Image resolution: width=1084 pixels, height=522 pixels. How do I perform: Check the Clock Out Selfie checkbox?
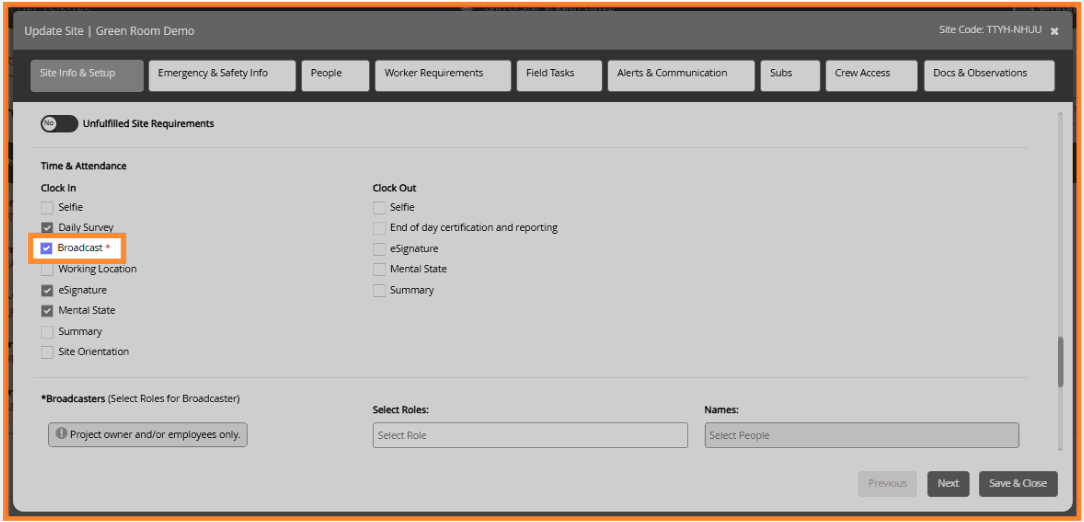click(x=379, y=207)
